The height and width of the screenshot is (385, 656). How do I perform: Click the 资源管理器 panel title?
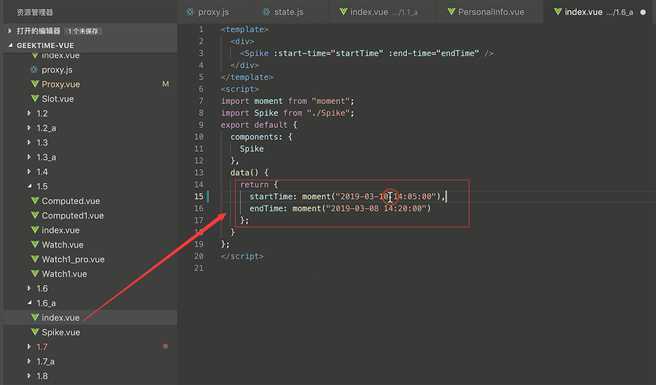(35, 13)
